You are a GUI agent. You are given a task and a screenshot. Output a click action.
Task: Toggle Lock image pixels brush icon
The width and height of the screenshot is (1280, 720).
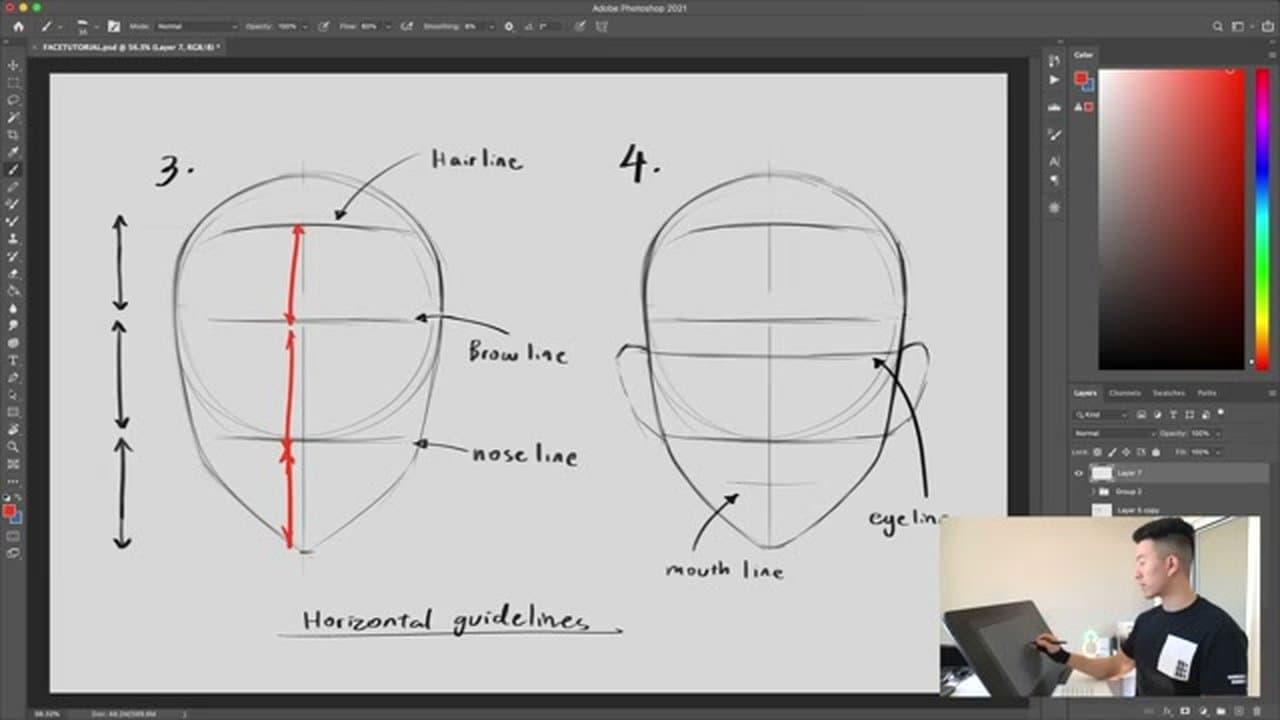tap(1112, 452)
